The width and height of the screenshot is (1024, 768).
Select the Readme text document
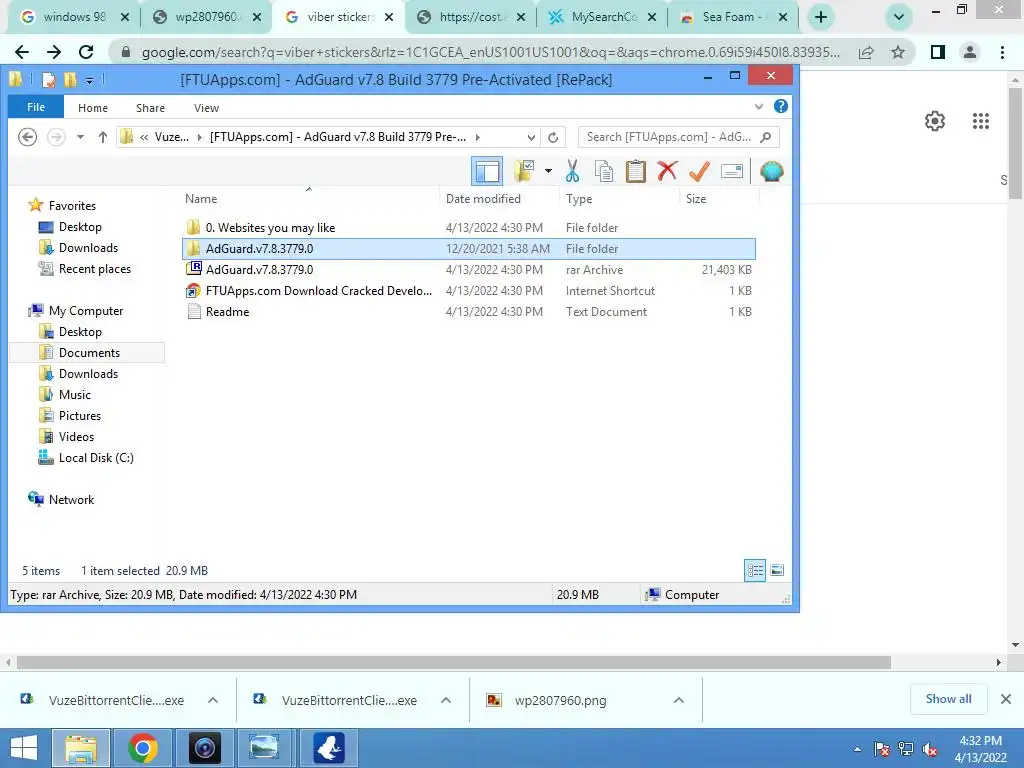468,312
